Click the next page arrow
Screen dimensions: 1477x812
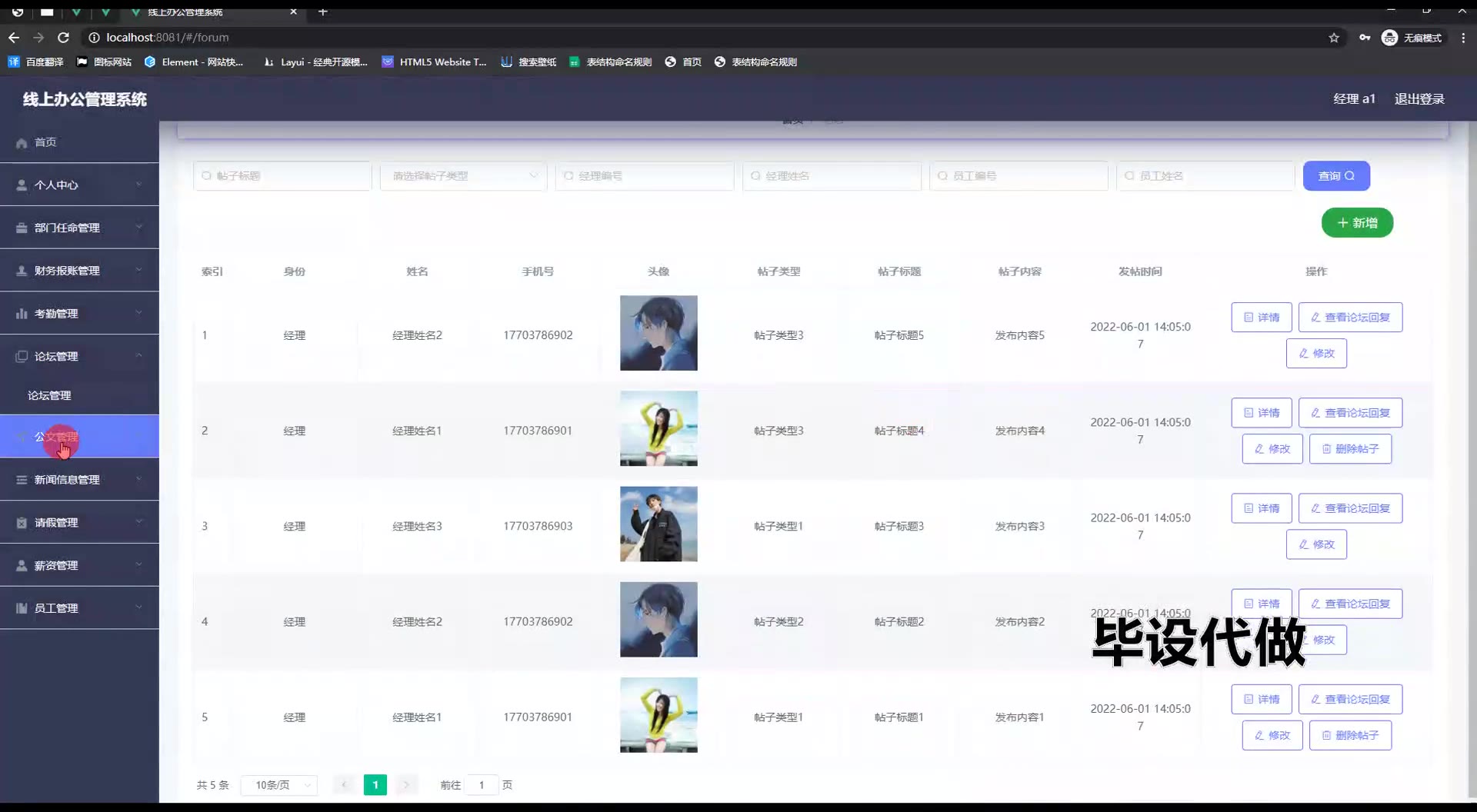tap(406, 785)
